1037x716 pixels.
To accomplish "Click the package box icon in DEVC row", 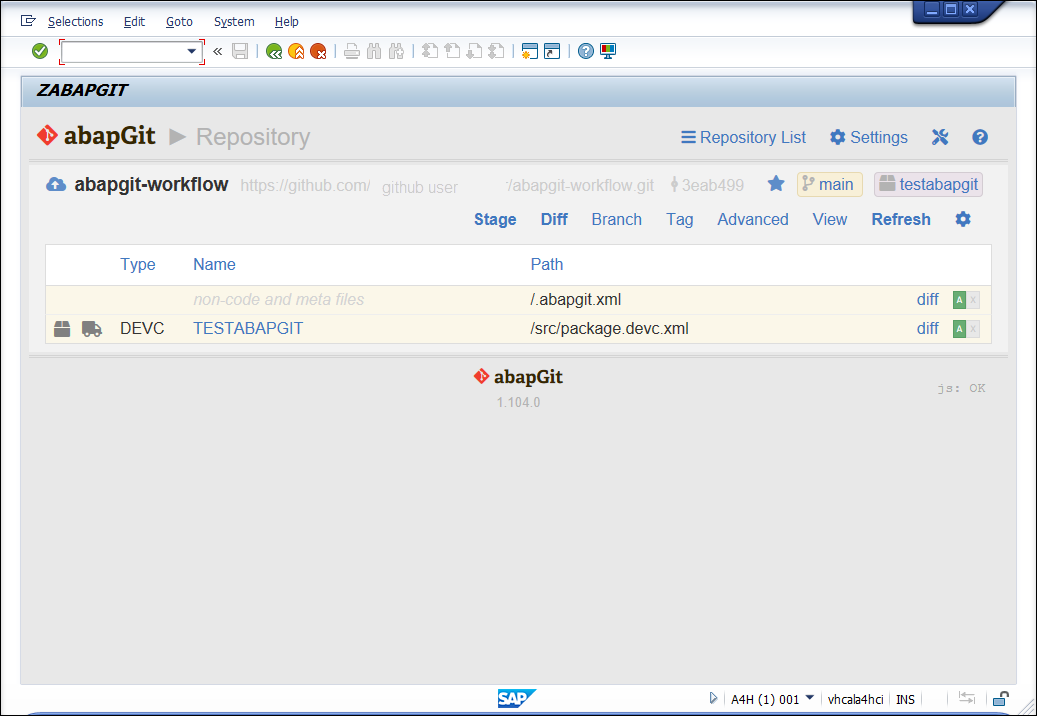I will [x=62, y=329].
